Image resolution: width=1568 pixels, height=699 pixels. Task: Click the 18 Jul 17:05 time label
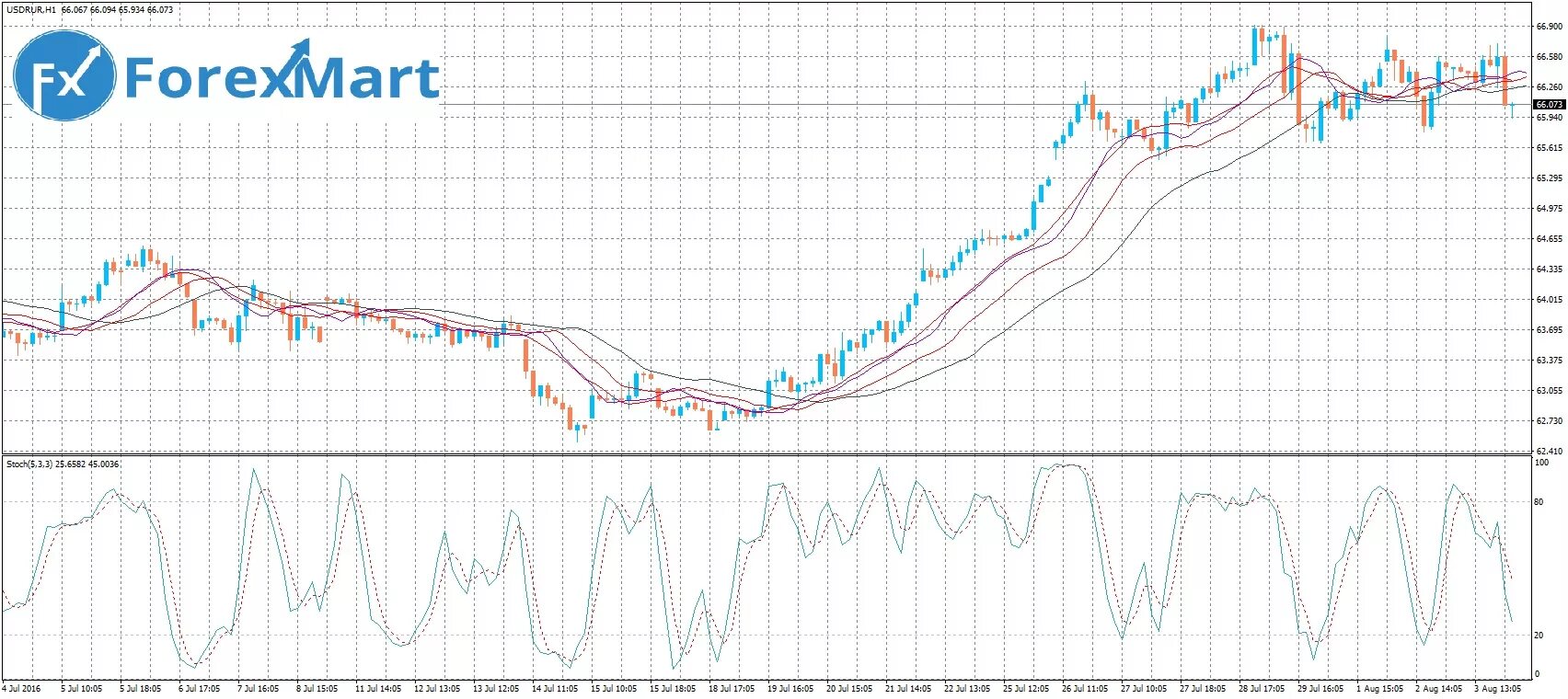[x=732, y=688]
